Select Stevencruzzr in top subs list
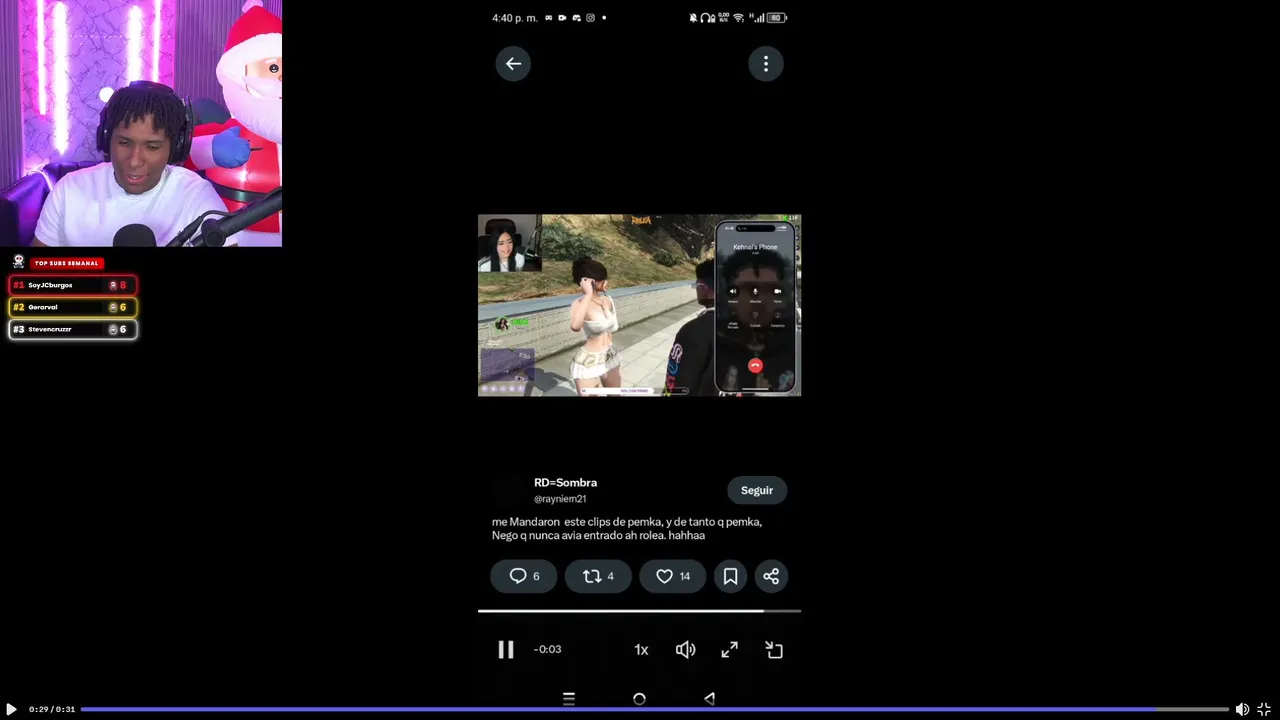 click(x=73, y=329)
